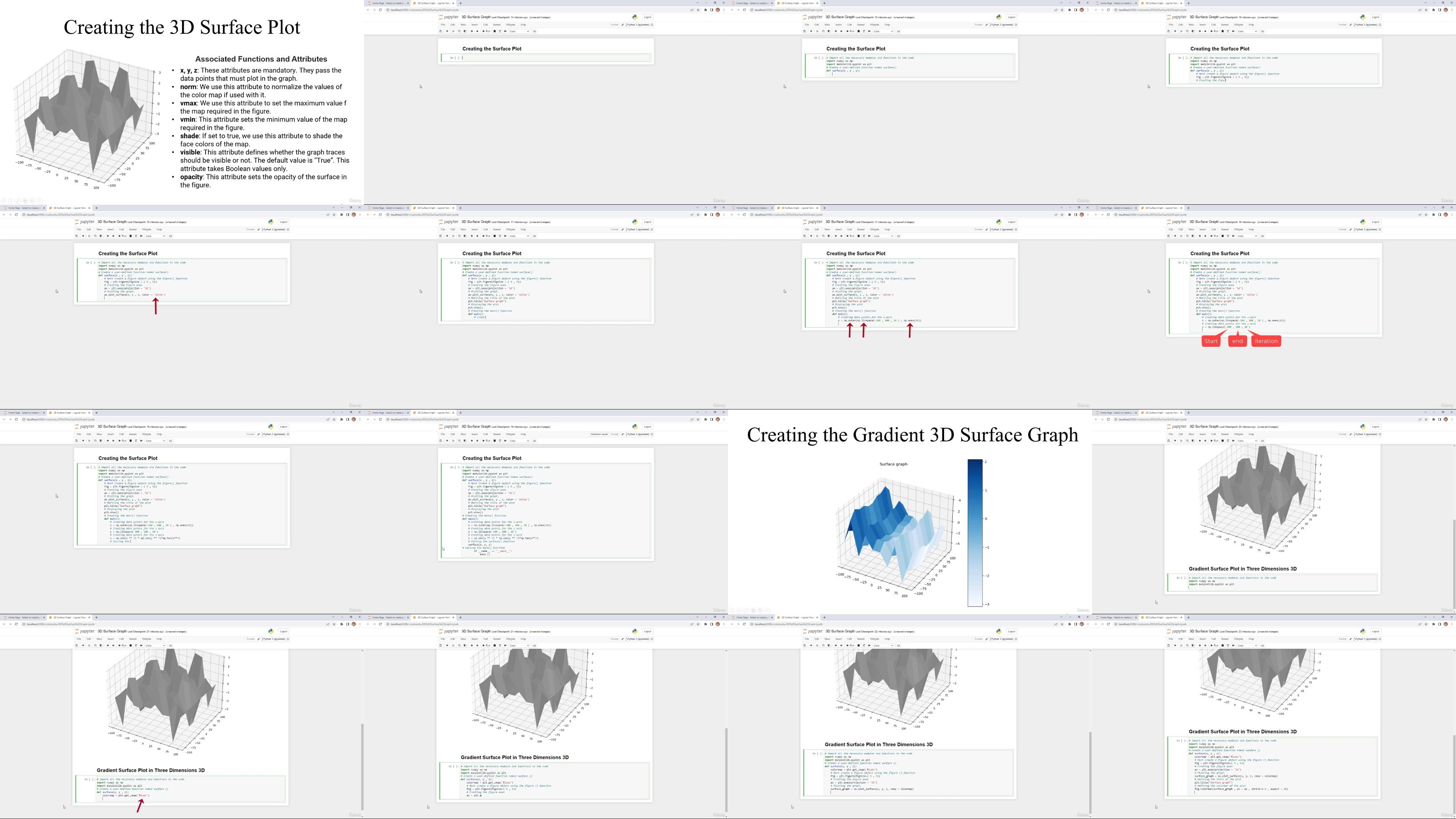
Task: In the Start/end/iteration frame, open the Code cell-type dropdown
Action: tap(1248, 236)
